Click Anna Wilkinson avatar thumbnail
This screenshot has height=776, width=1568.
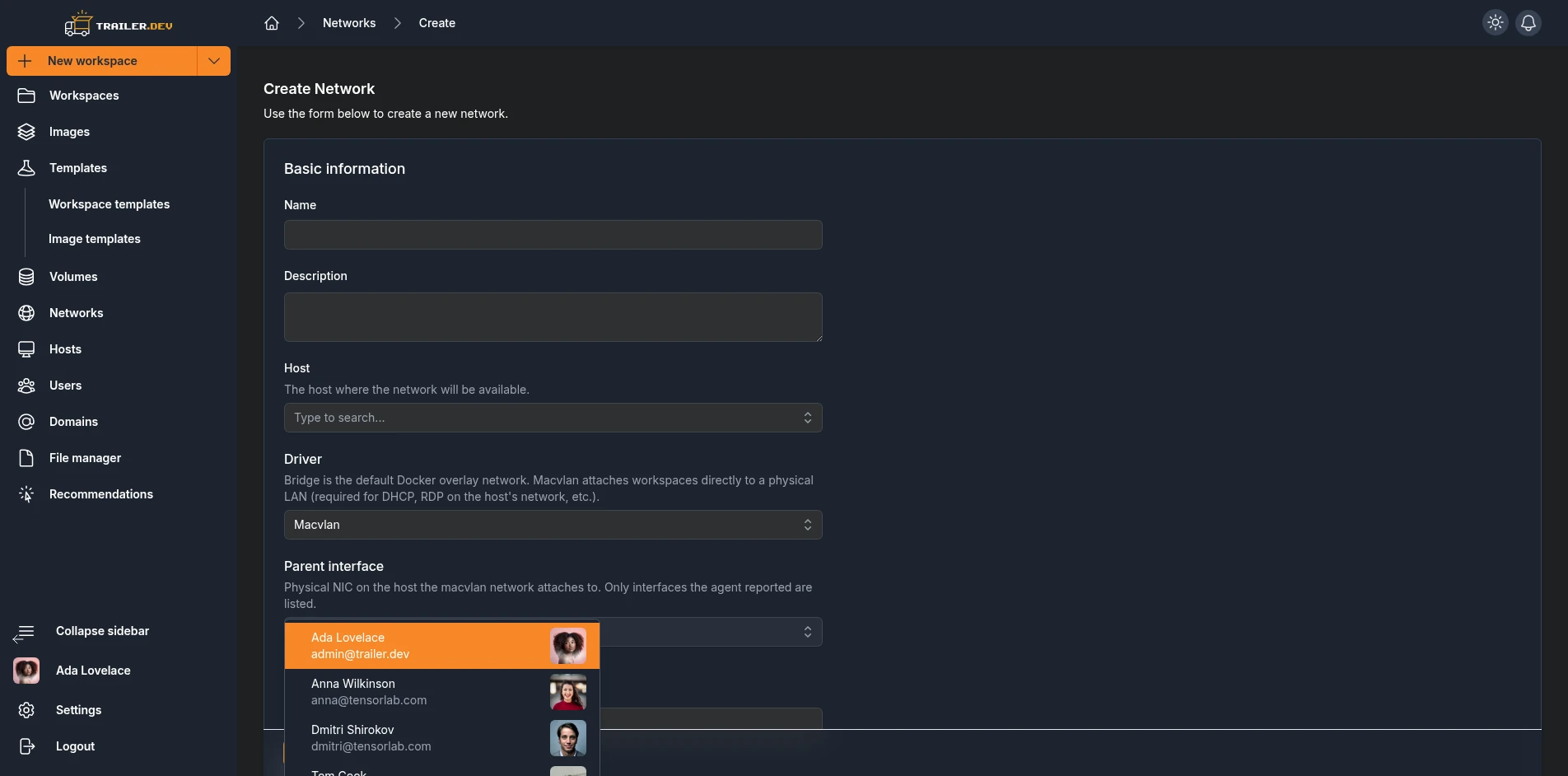coord(568,692)
